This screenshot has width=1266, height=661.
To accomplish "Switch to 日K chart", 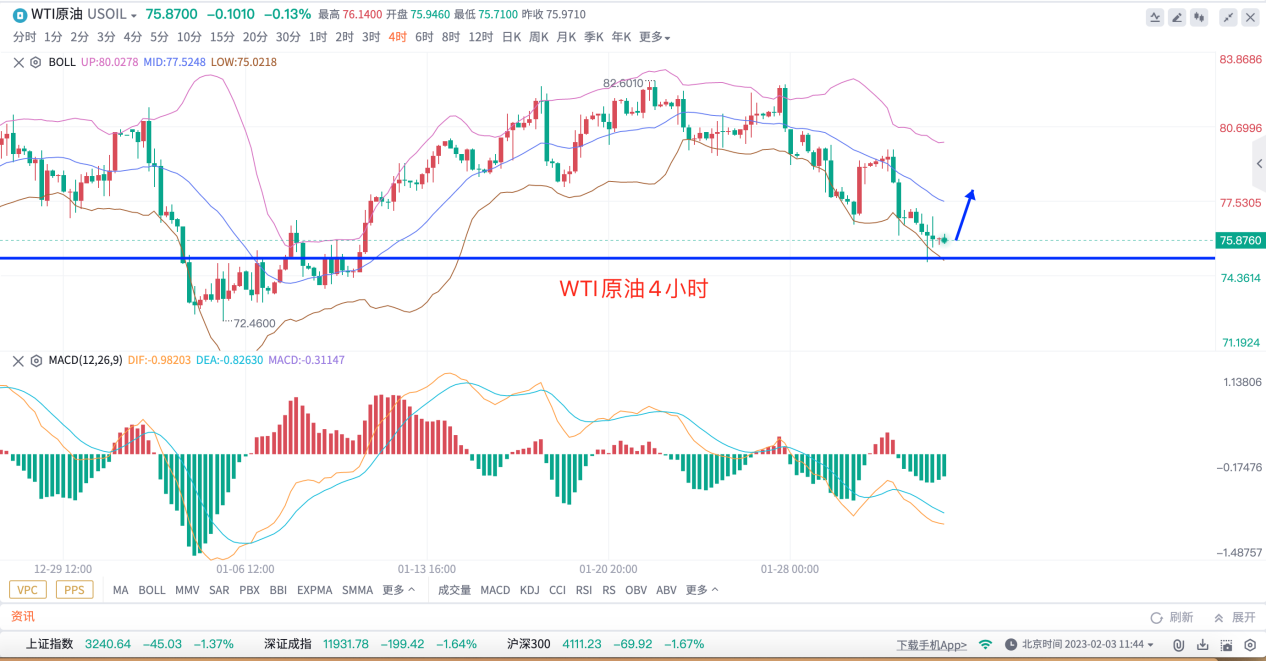I will pos(511,37).
